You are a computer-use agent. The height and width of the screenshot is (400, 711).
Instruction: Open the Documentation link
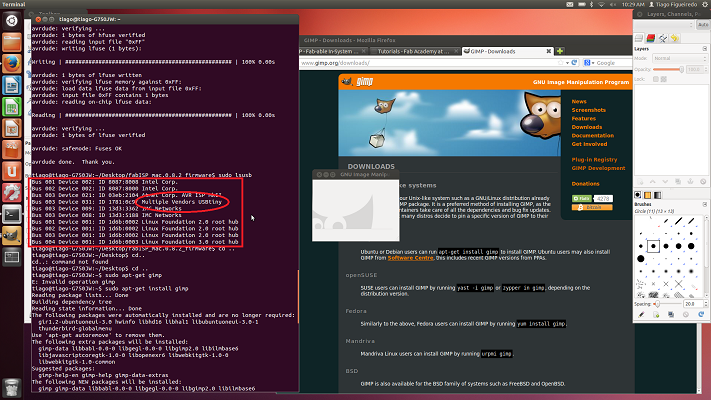coord(593,136)
